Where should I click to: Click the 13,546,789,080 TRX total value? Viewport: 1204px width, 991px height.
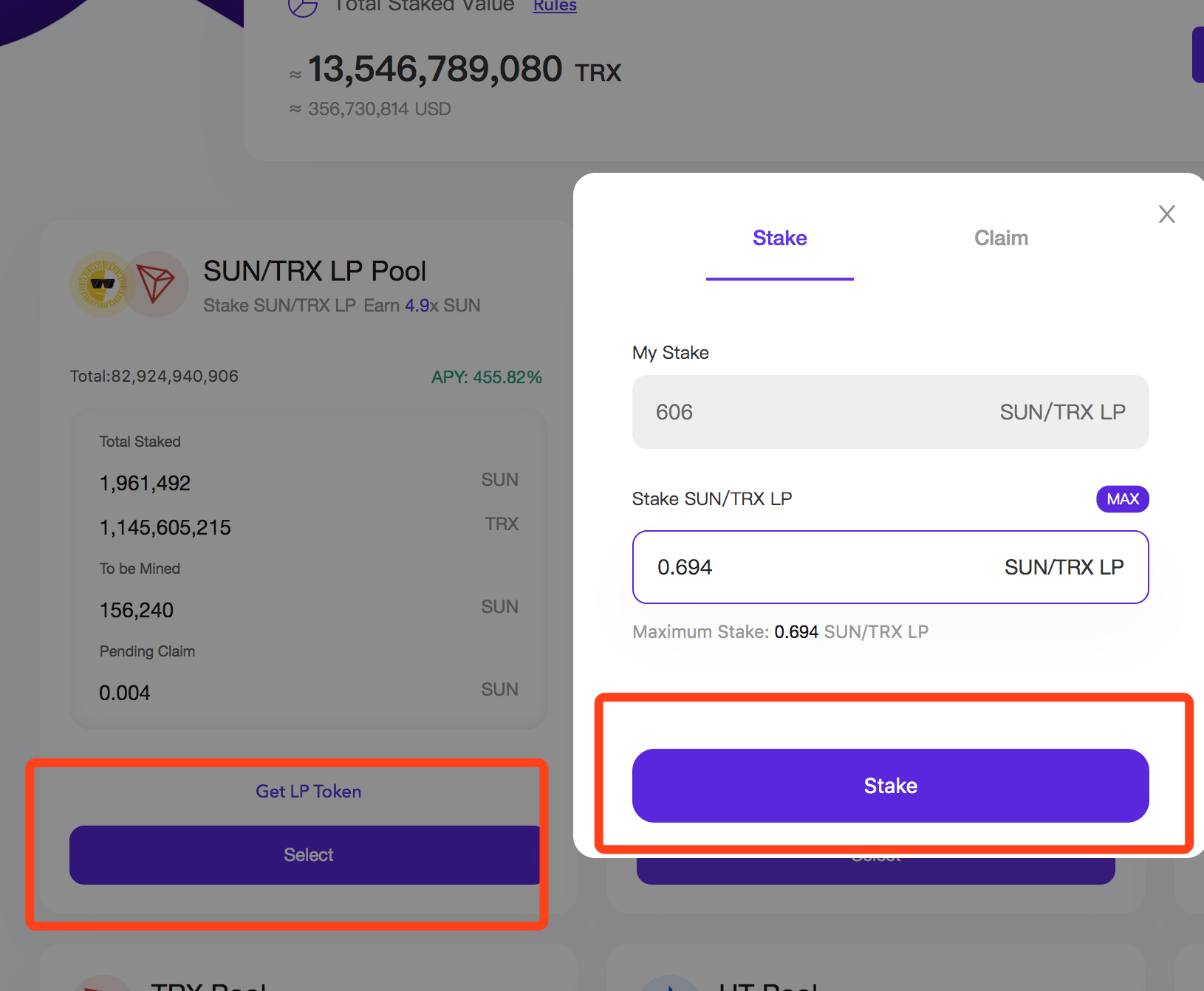[x=464, y=70]
